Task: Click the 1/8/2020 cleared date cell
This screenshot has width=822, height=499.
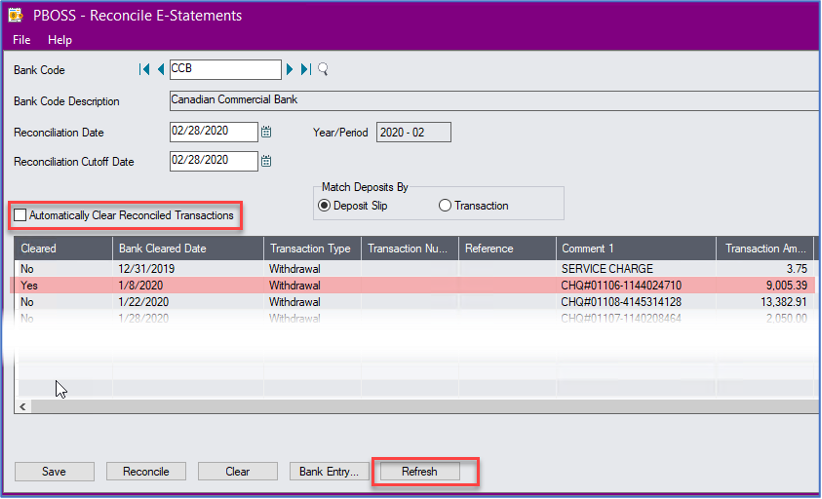Action: click(188, 286)
